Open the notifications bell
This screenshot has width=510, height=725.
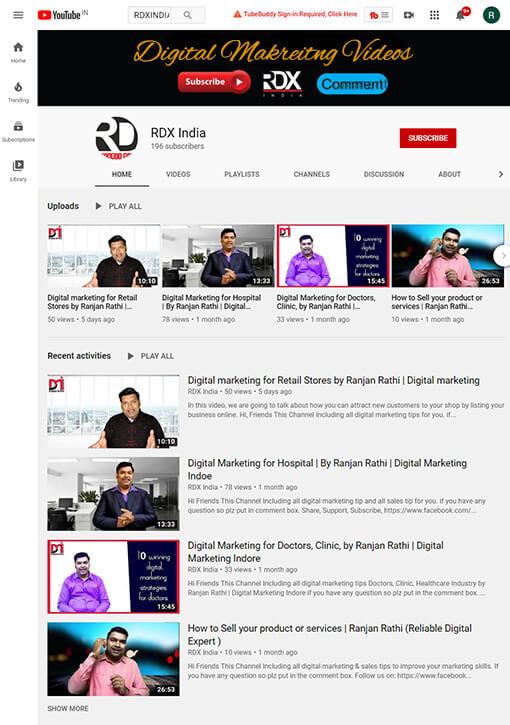coord(461,15)
